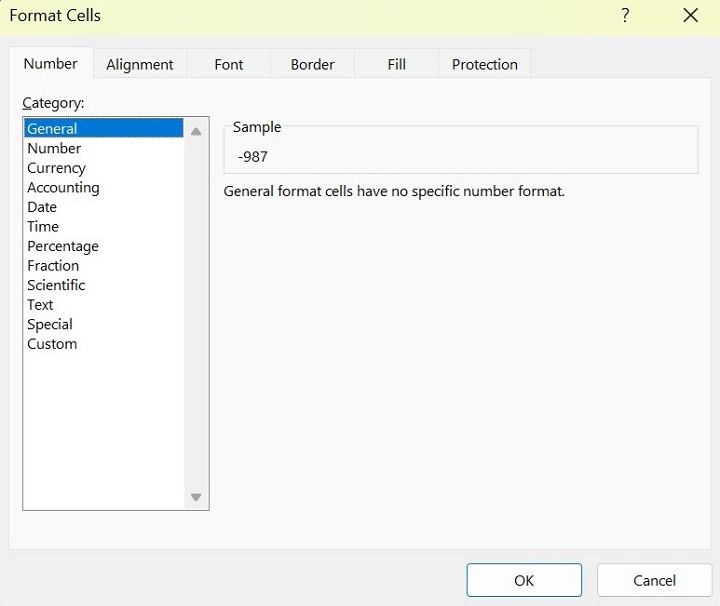Select the Currency category
720x606 pixels.
(x=56, y=168)
